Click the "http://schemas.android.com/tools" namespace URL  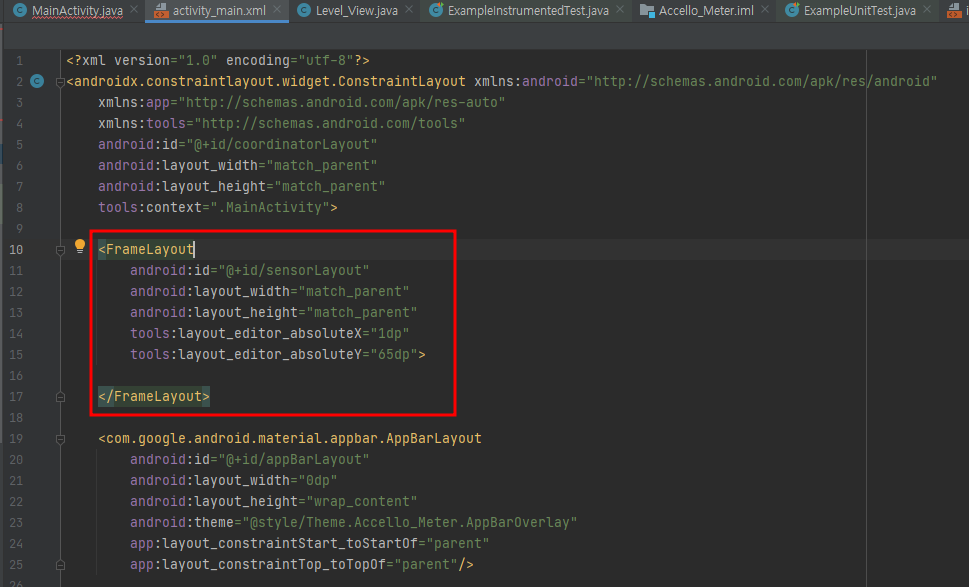329,123
